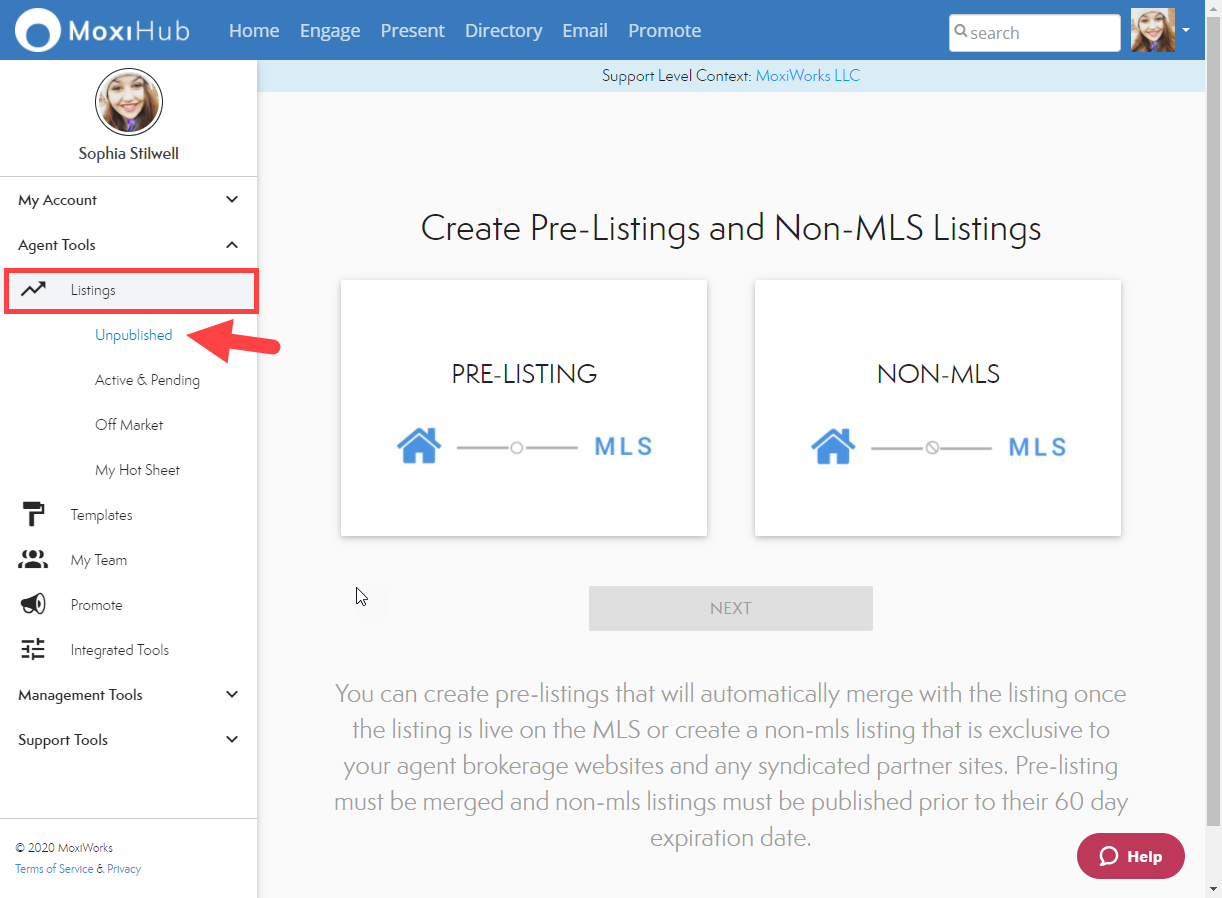This screenshot has width=1222, height=898.
Task: Open the MoxiWorks LLC link
Action: tap(807, 76)
